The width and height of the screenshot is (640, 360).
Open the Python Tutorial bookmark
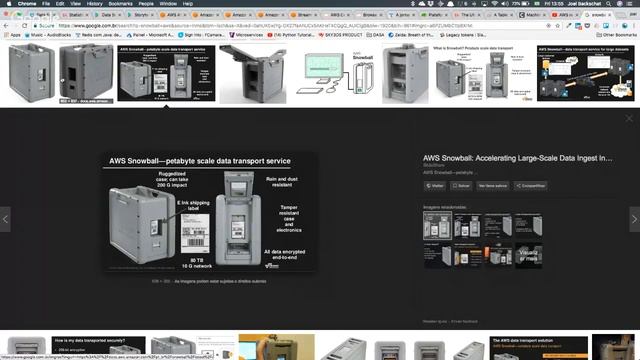click(291, 35)
